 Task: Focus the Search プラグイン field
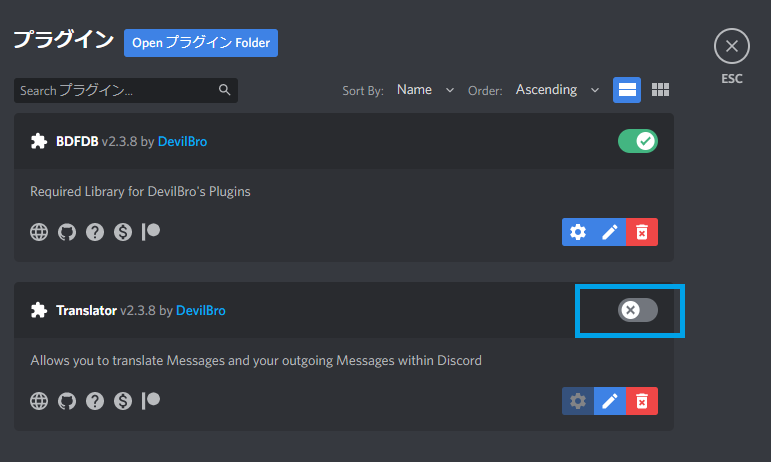point(126,90)
